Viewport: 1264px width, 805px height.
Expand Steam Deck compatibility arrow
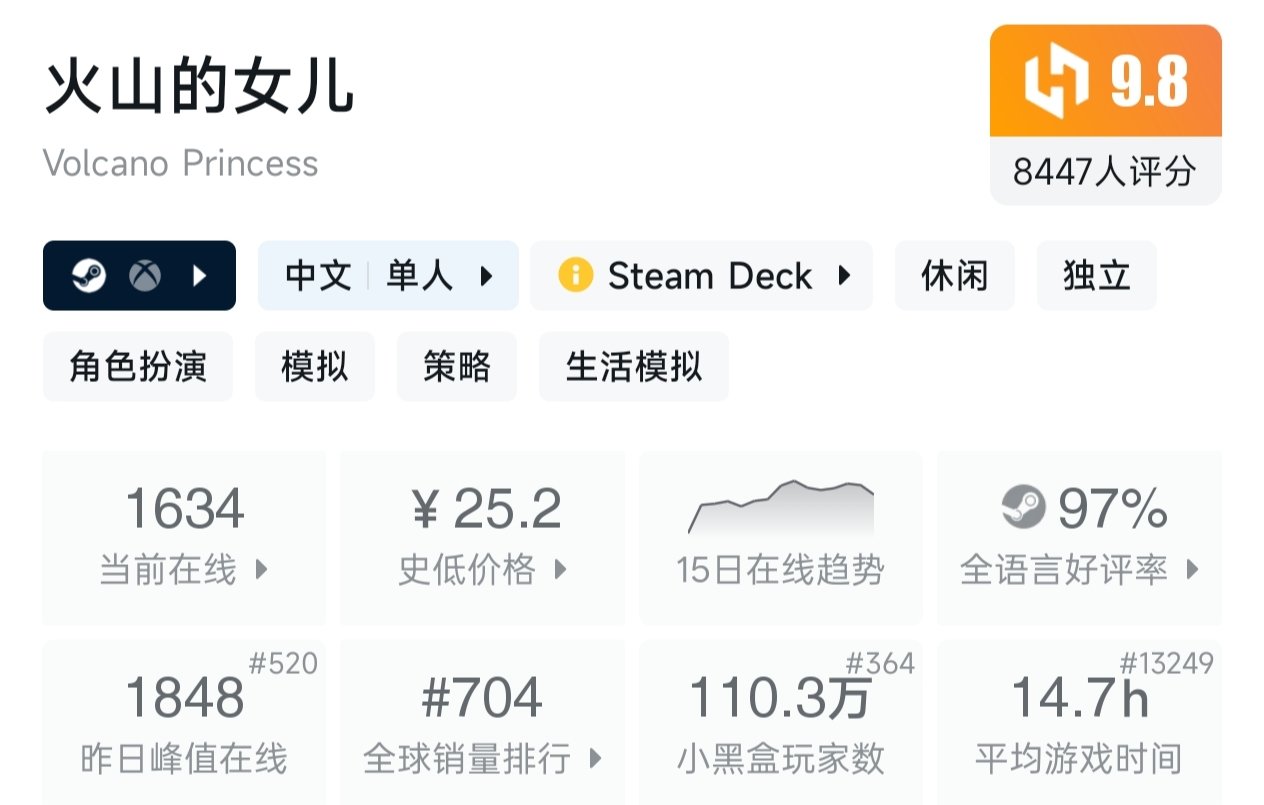coord(844,275)
